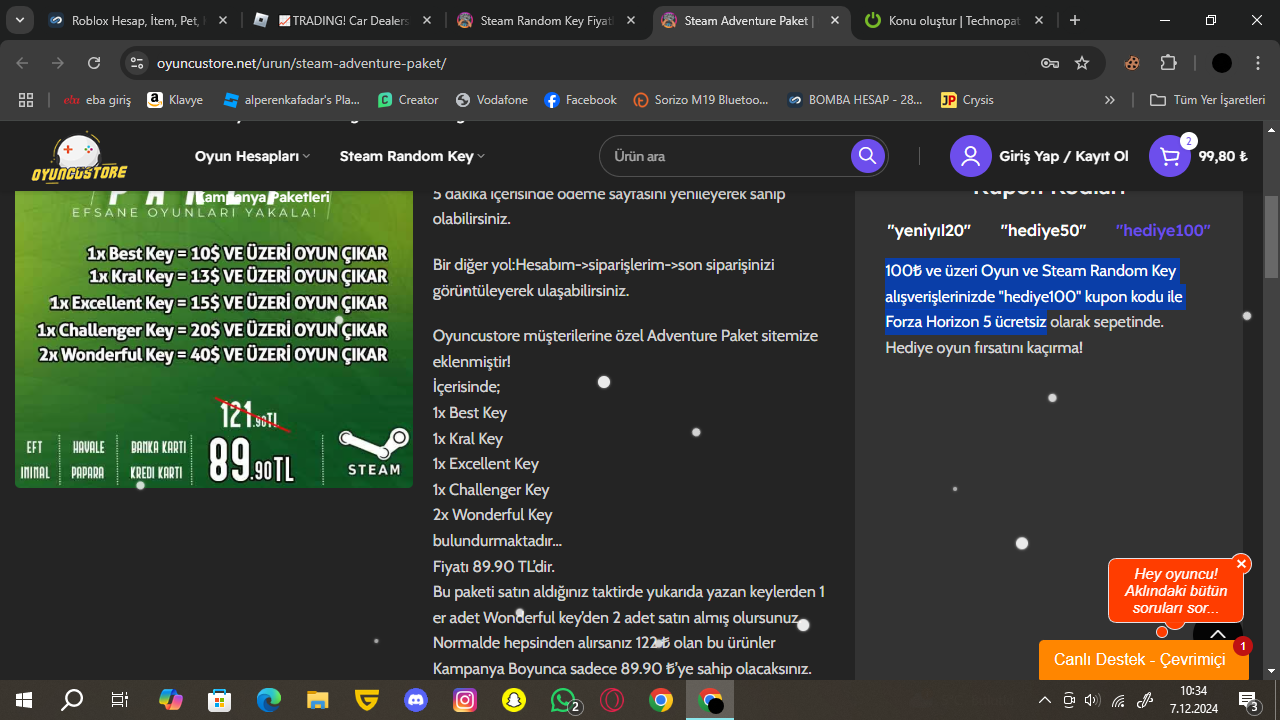This screenshot has width=1280, height=720.
Task: Click the saved passwords key icon
Action: pyautogui.click(x=1050, y=63)
